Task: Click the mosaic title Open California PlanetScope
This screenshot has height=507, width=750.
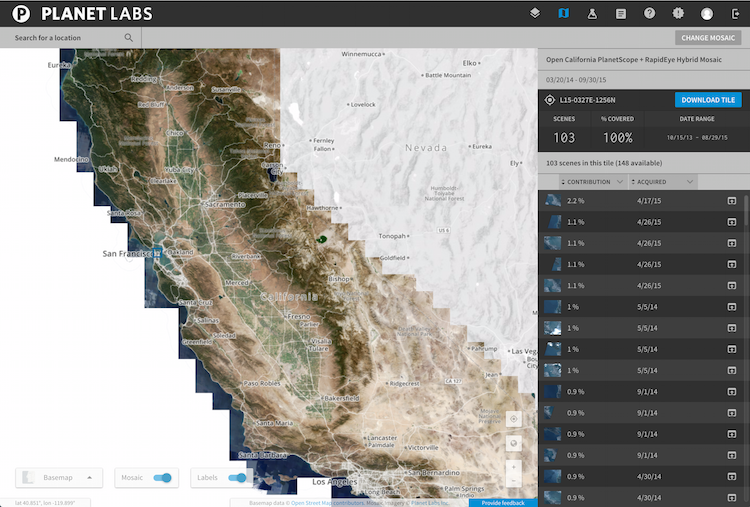Action: pos(634,60)
